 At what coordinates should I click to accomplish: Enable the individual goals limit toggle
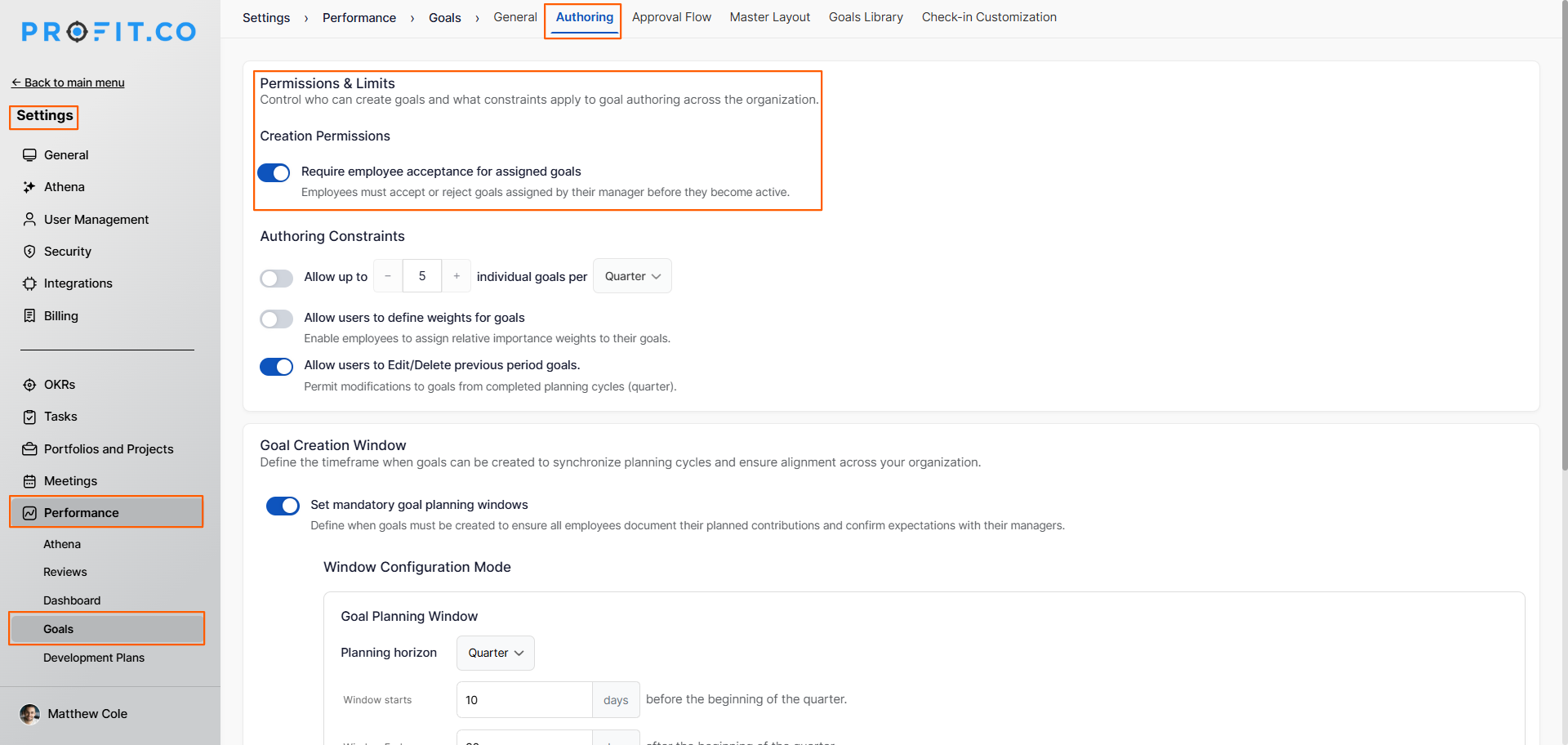pyautogui.click(x=276, y=278)
